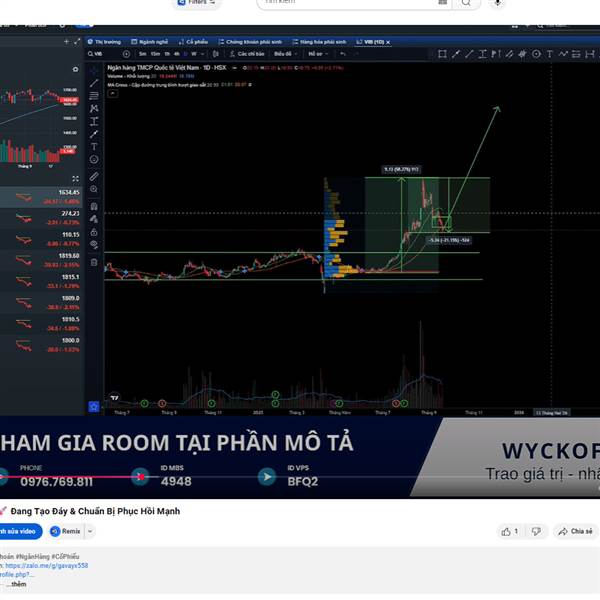Viewport: 600px width, 600px height.
Task: Select the flag marker tool in top toolbar
Action: [x=496, y=54]
